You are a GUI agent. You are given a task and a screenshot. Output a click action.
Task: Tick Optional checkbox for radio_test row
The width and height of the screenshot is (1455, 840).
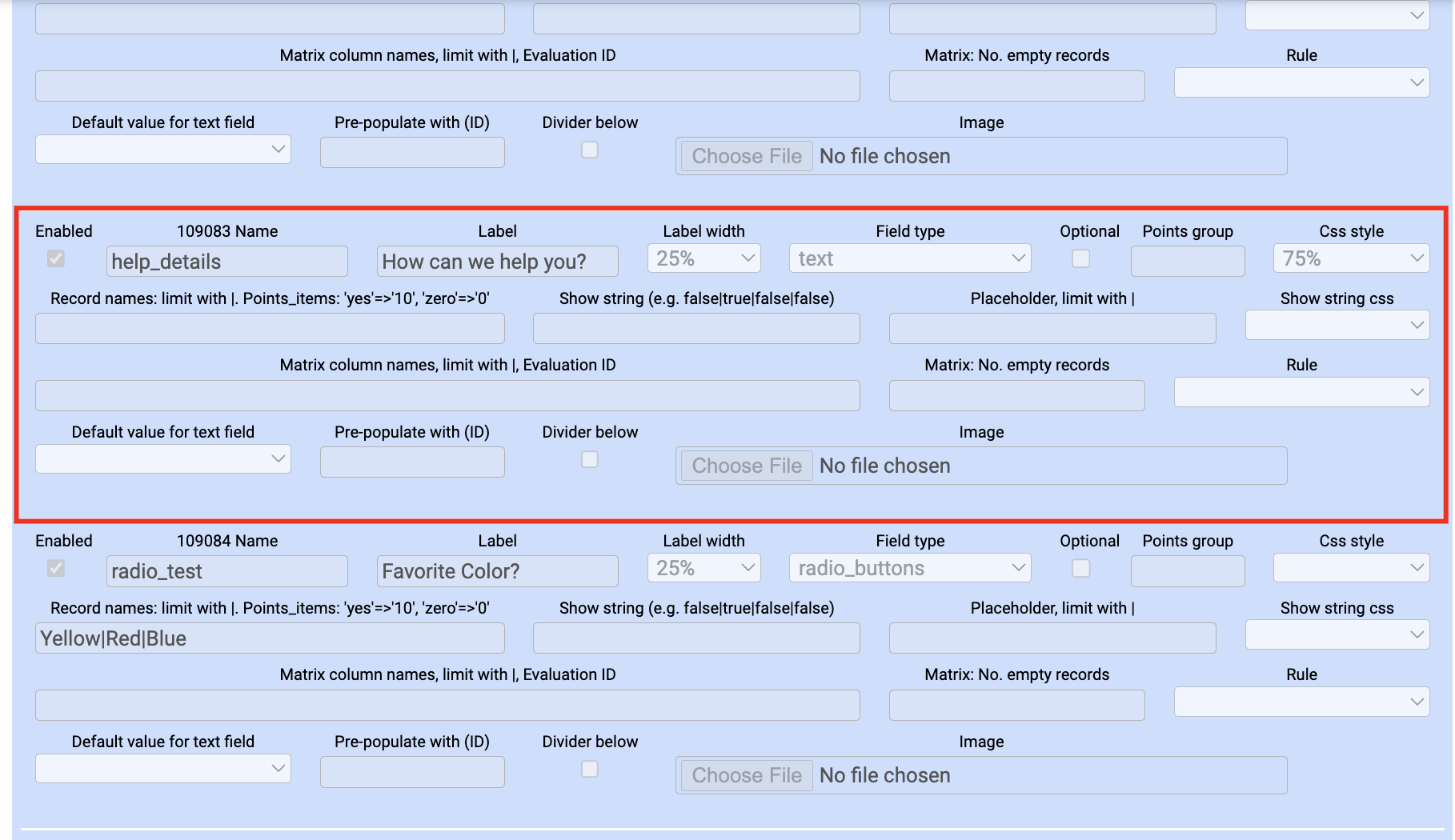pos(1080,569)
